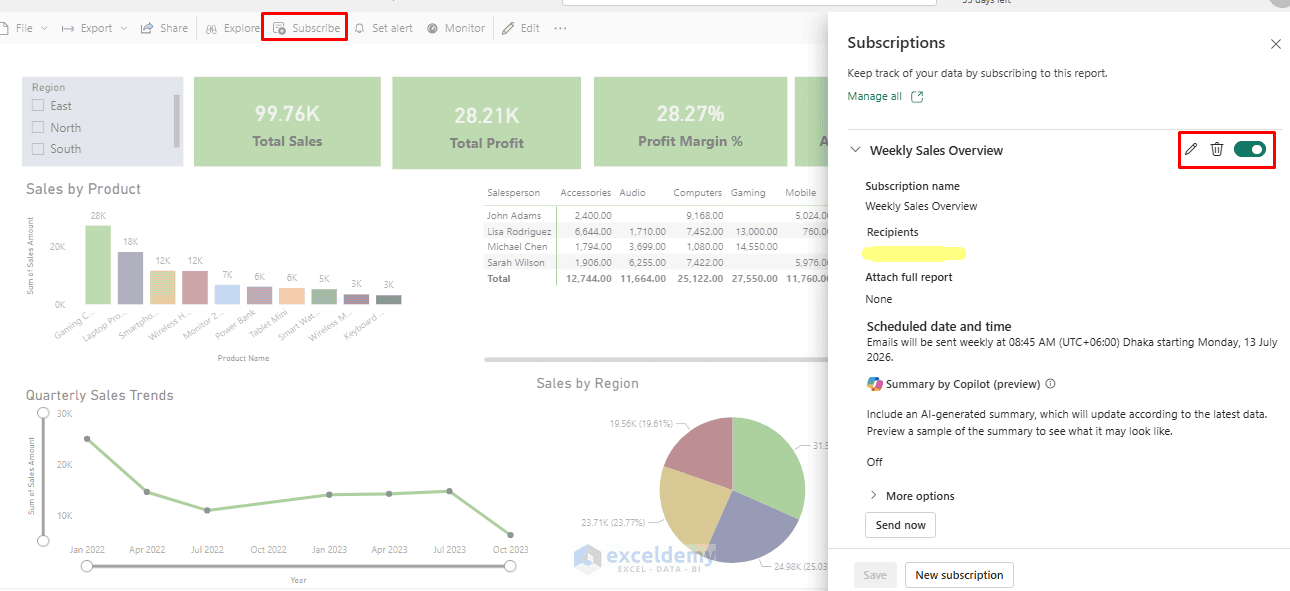Select the Total Profit 28.21K card
Viewport: 1290px width, 591px height.
point(486,123)
